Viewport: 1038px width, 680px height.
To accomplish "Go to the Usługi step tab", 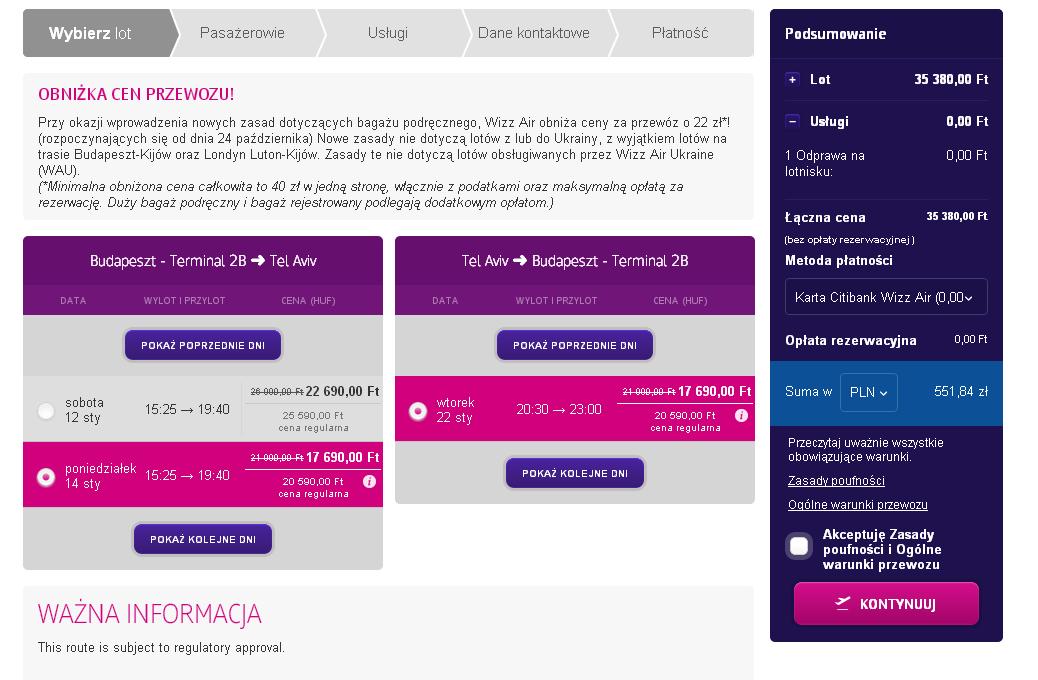I will tap(388, 33).
